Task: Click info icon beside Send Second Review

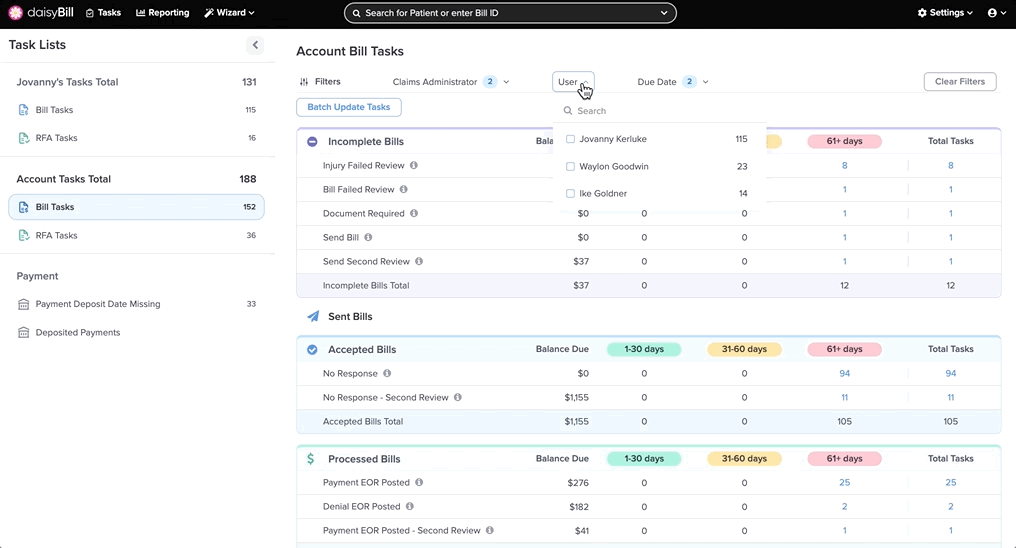Action: 419,262
